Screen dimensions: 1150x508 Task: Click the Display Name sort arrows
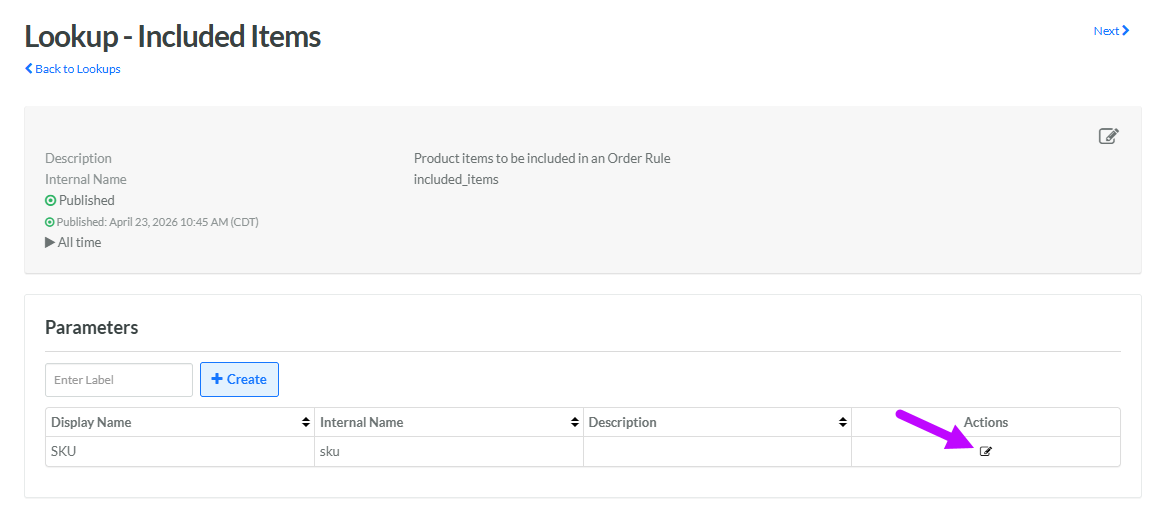click(306, 423)
